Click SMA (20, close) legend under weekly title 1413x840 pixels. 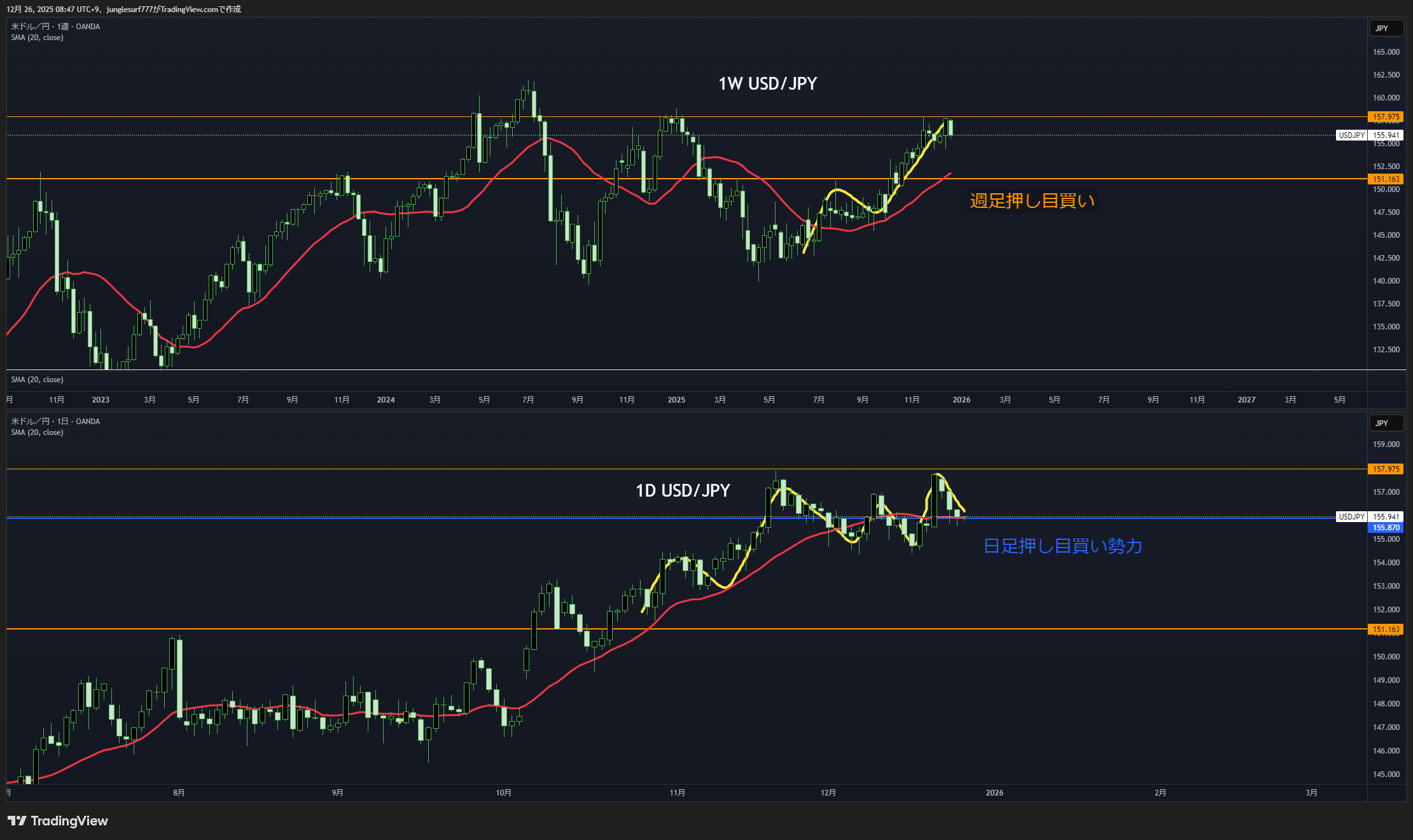37,38
